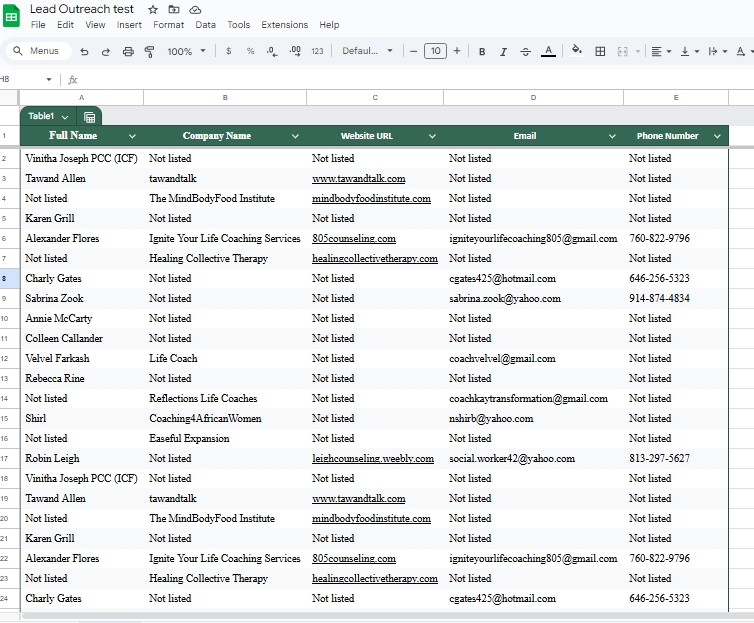Open the Edit menu
754x623 pixels.
[x=65, y=25]
